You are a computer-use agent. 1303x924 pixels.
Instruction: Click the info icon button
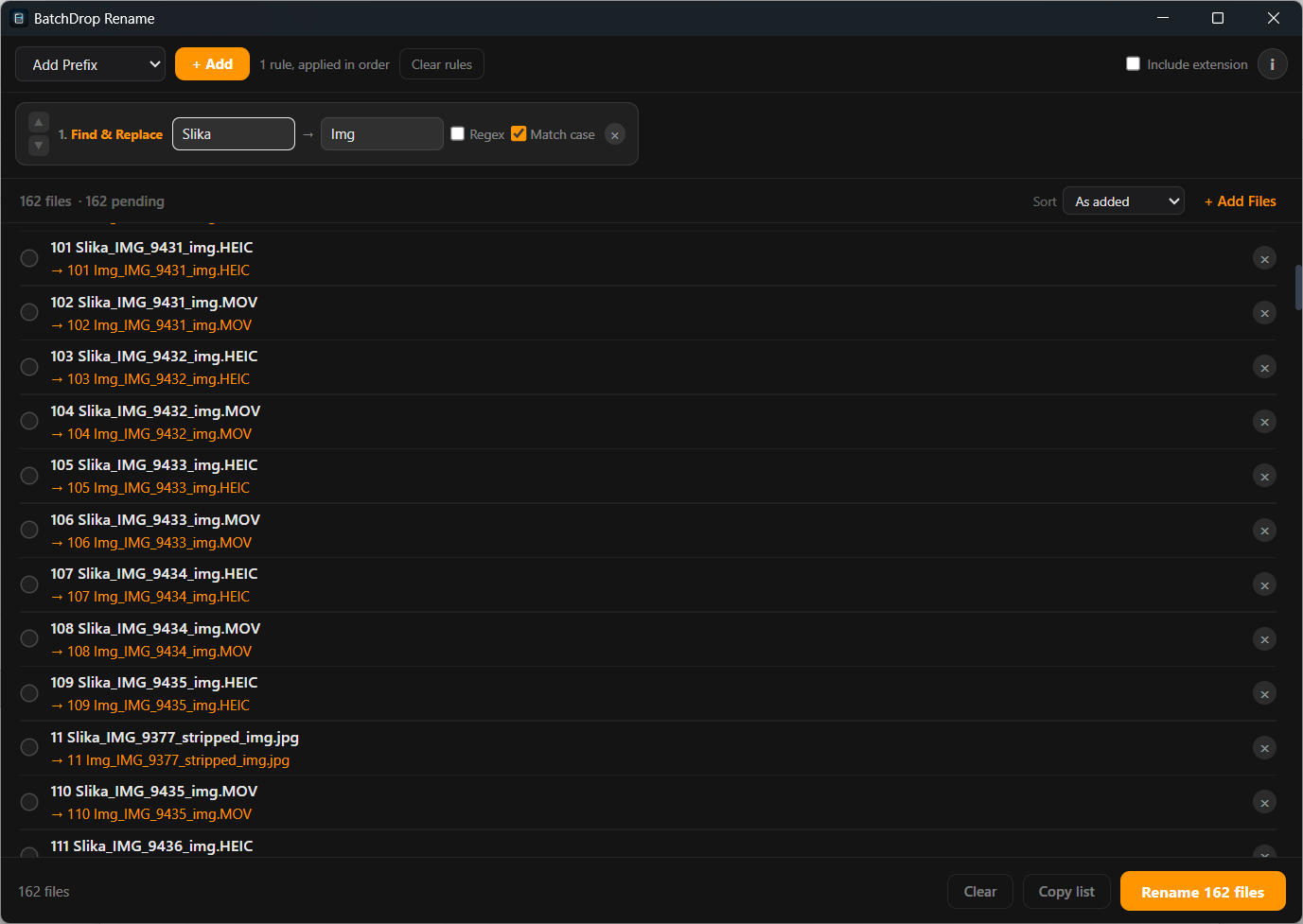(1272, 64)
